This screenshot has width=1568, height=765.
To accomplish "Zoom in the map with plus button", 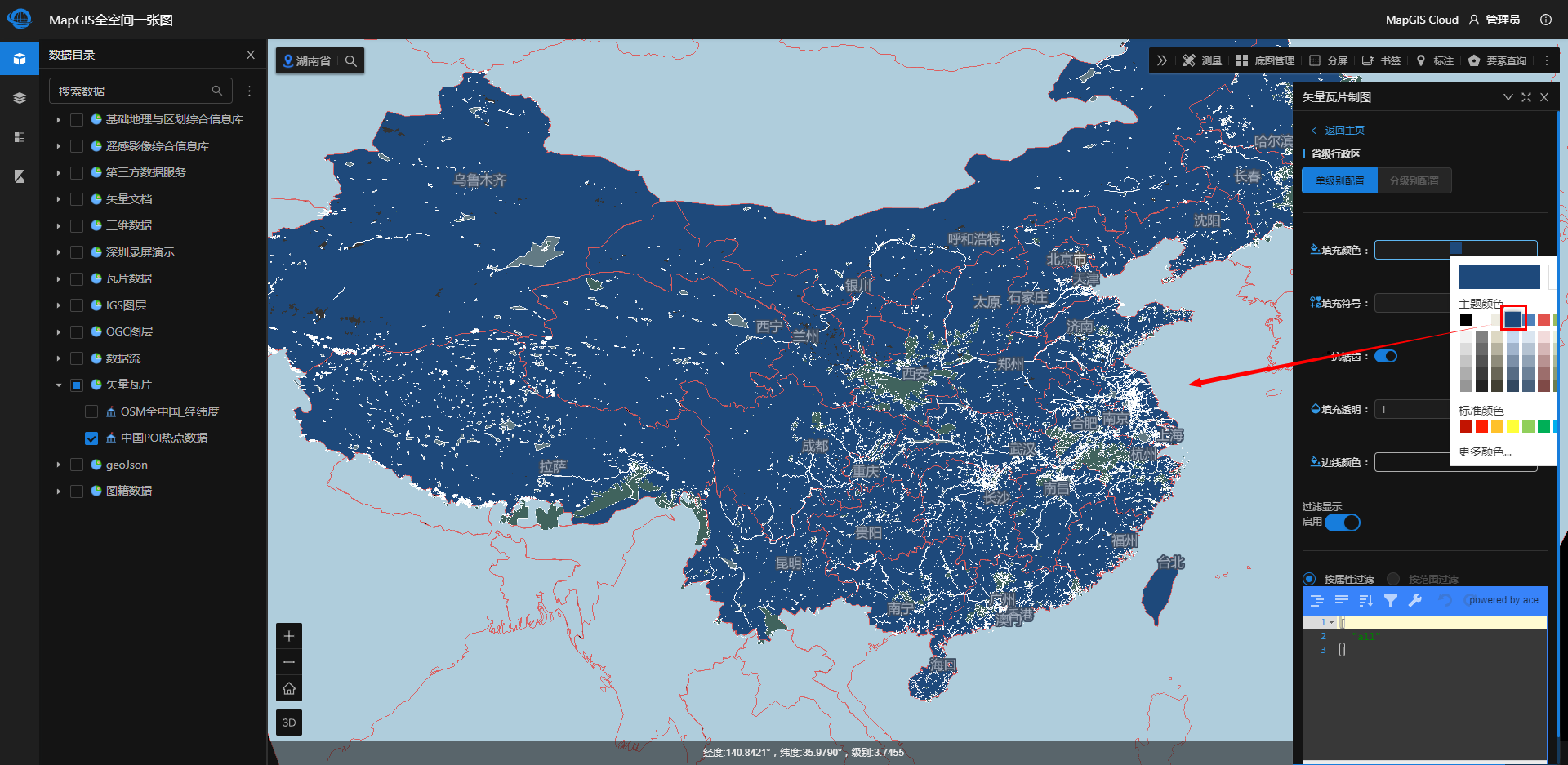I will tap(289, 636).
